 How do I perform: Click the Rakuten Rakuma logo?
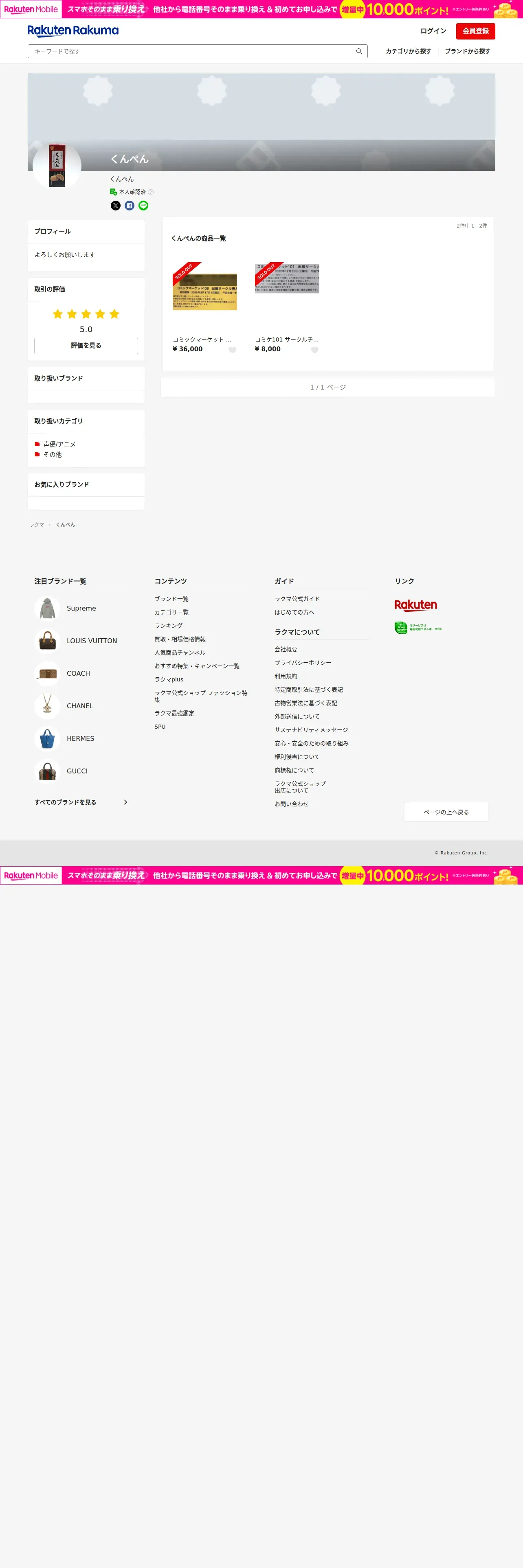pos(73,31)
